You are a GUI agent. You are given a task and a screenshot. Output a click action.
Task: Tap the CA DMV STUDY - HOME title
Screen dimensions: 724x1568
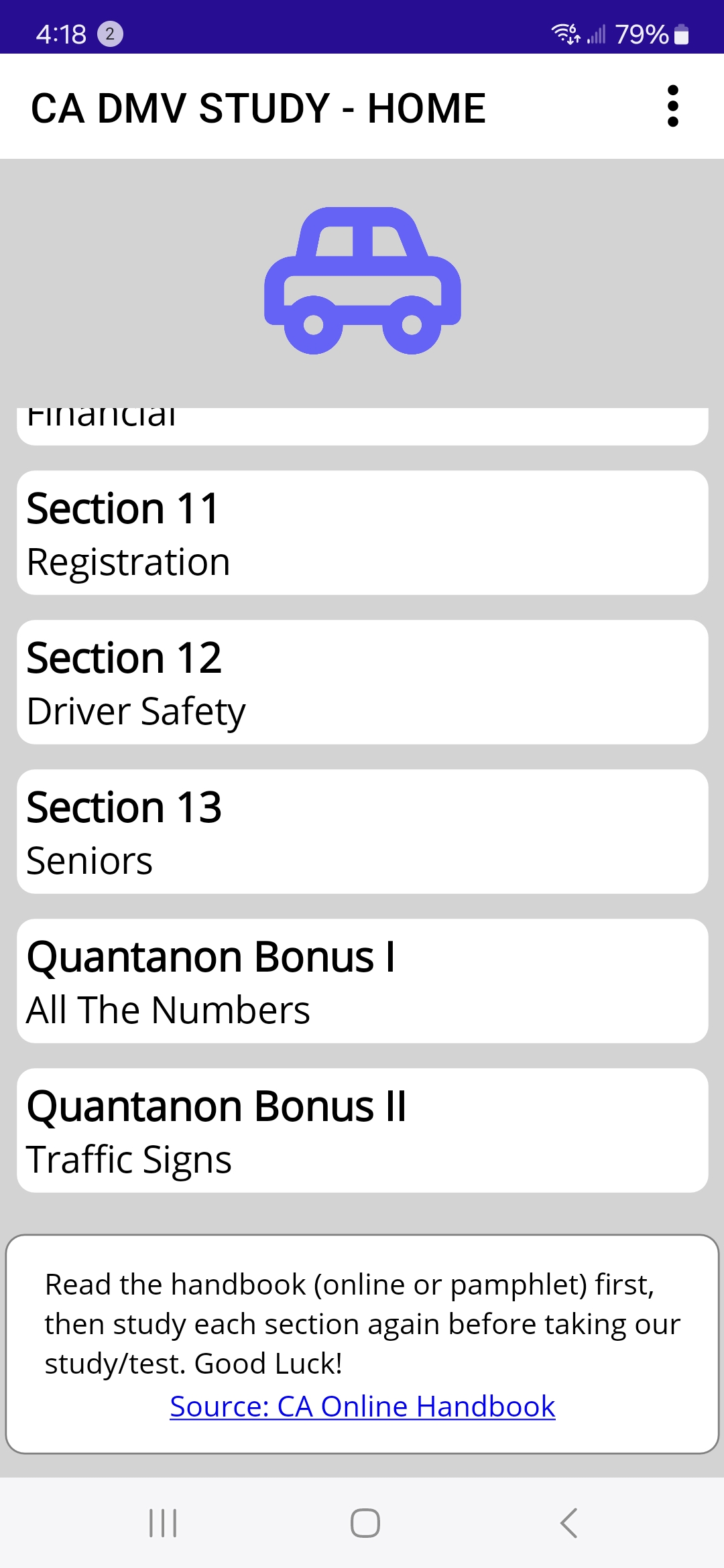258,108
